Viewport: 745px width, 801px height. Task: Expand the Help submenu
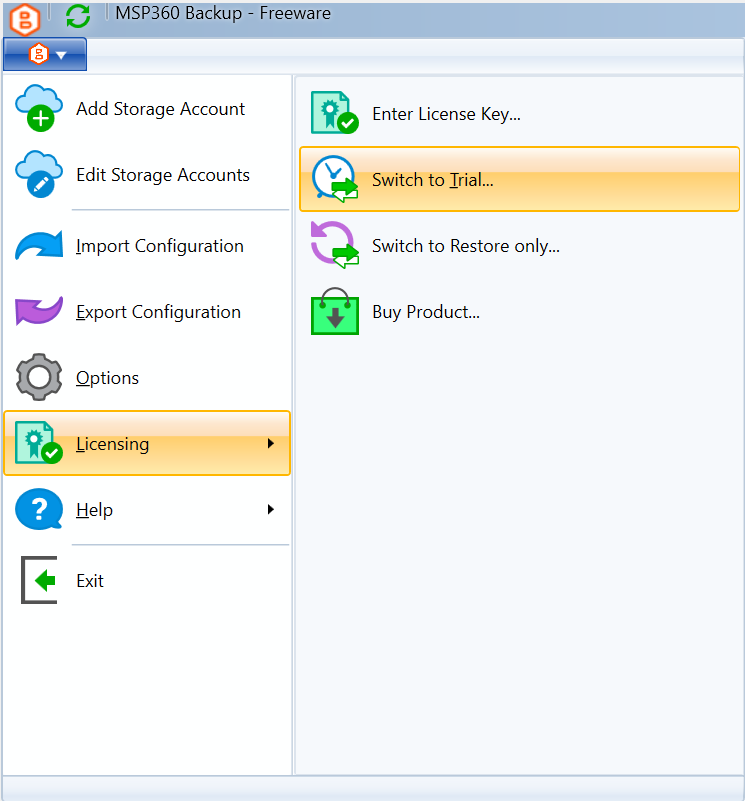pos(147,510)
